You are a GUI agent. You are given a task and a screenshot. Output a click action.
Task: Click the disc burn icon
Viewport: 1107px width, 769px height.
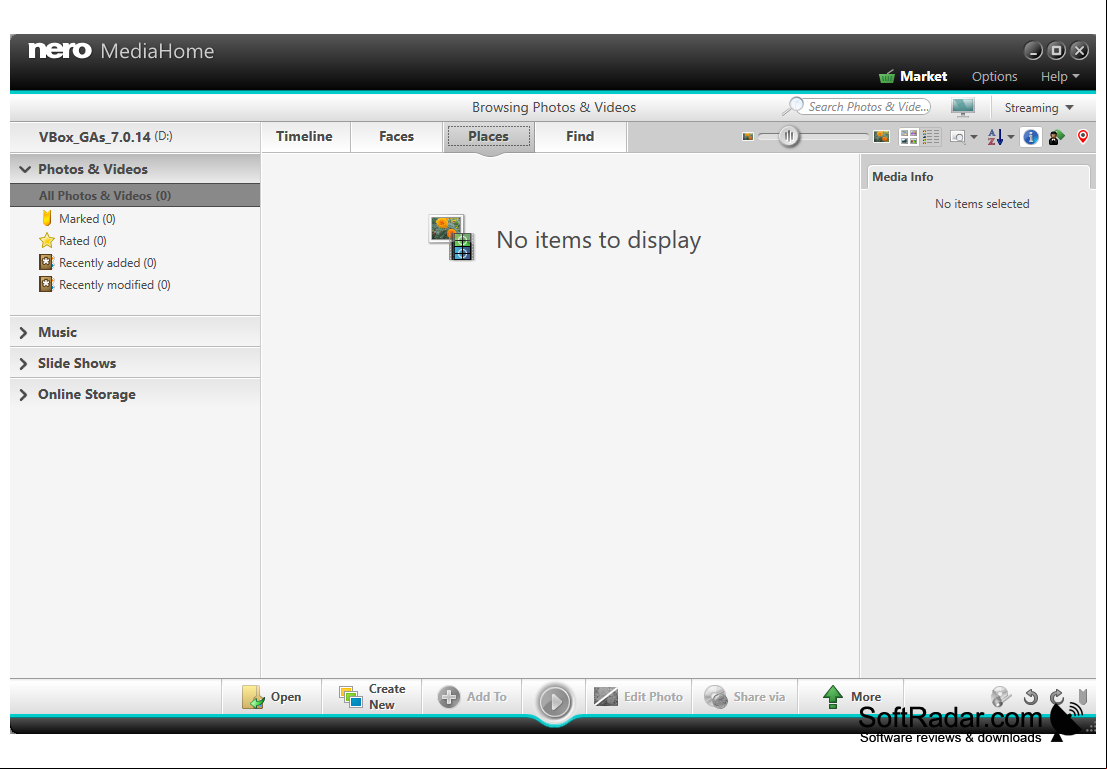click(1001, 697)
